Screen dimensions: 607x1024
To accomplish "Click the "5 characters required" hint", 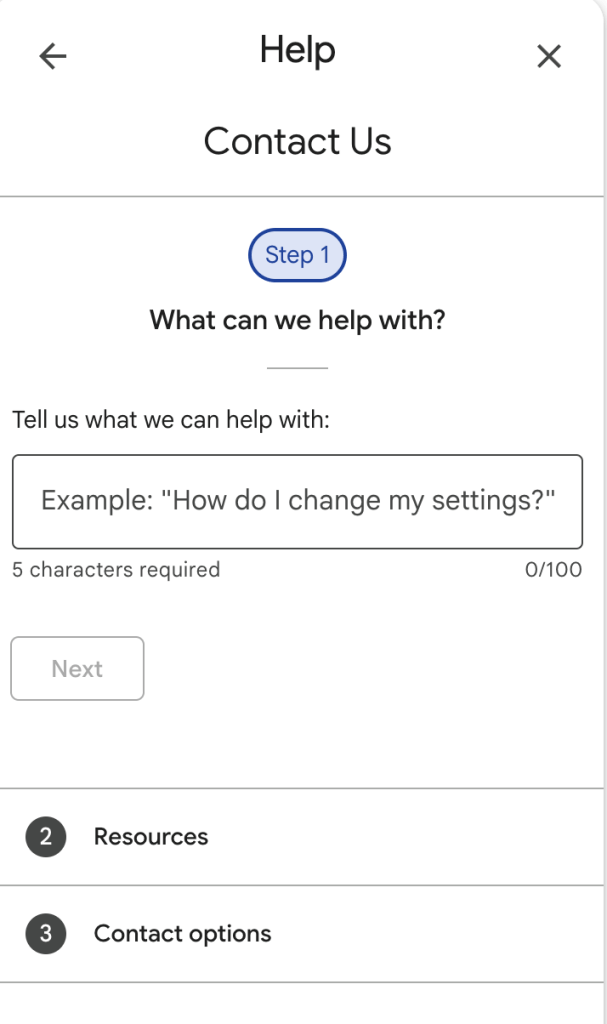I will (x=116, y=570).
